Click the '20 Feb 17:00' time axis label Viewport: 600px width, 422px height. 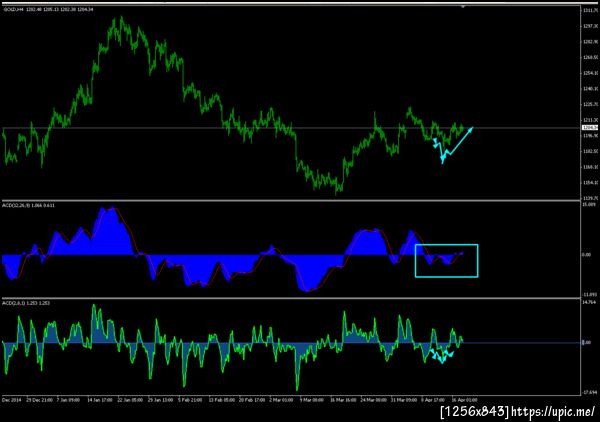[x=252, y=400]
